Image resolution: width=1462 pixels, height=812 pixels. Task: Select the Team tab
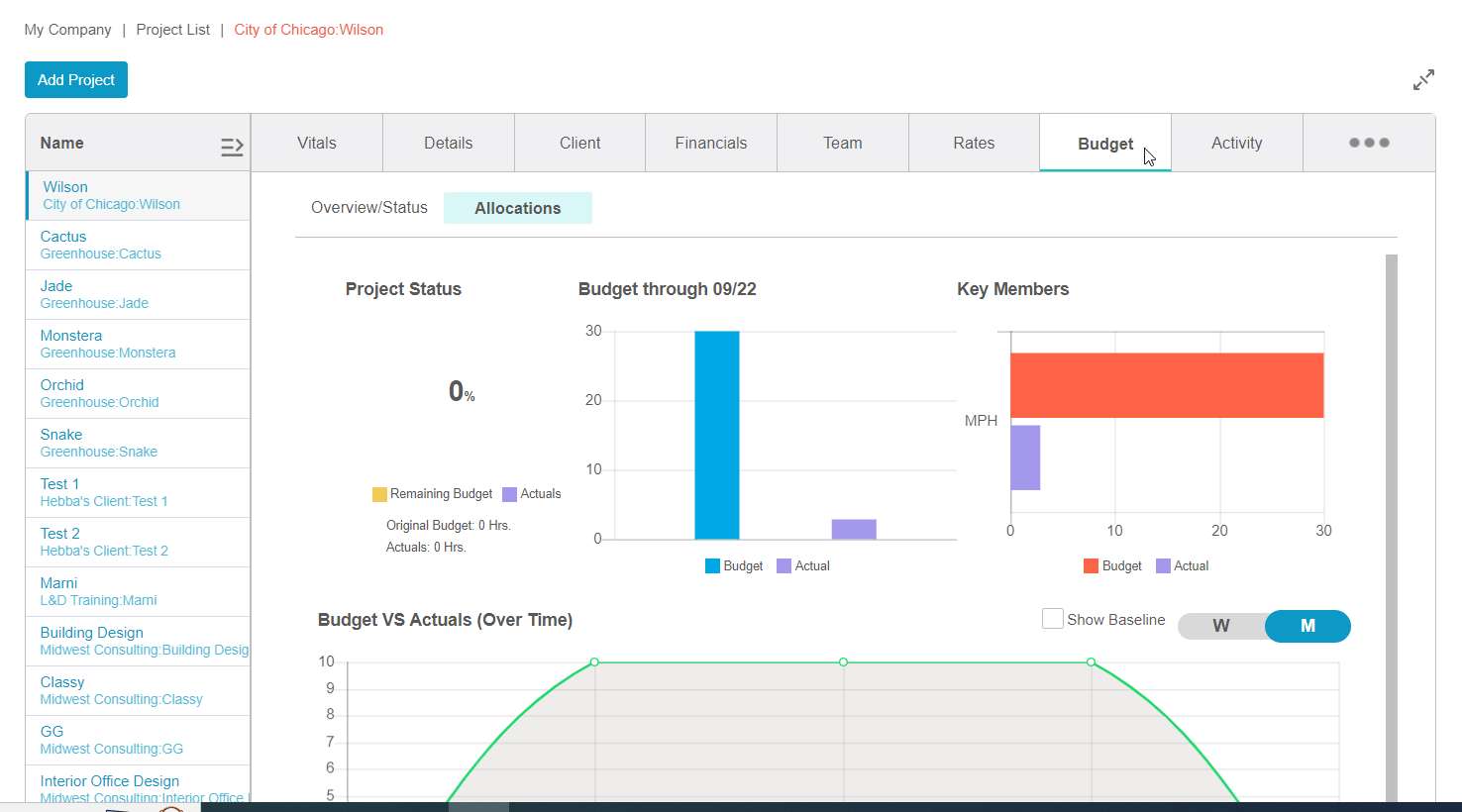tap(843, 143)
